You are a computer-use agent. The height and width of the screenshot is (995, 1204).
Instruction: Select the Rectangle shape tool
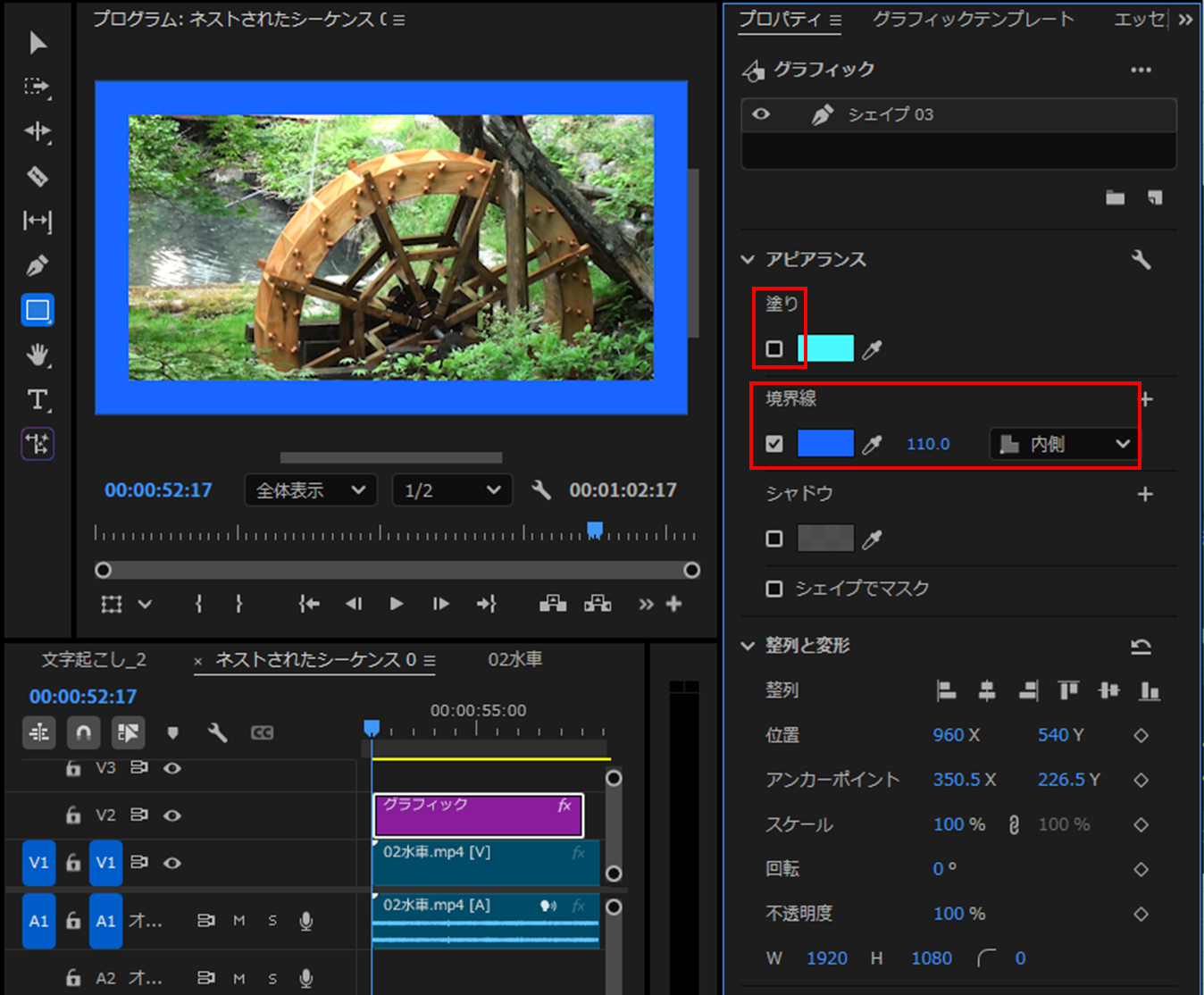click(x=38, y=310)
